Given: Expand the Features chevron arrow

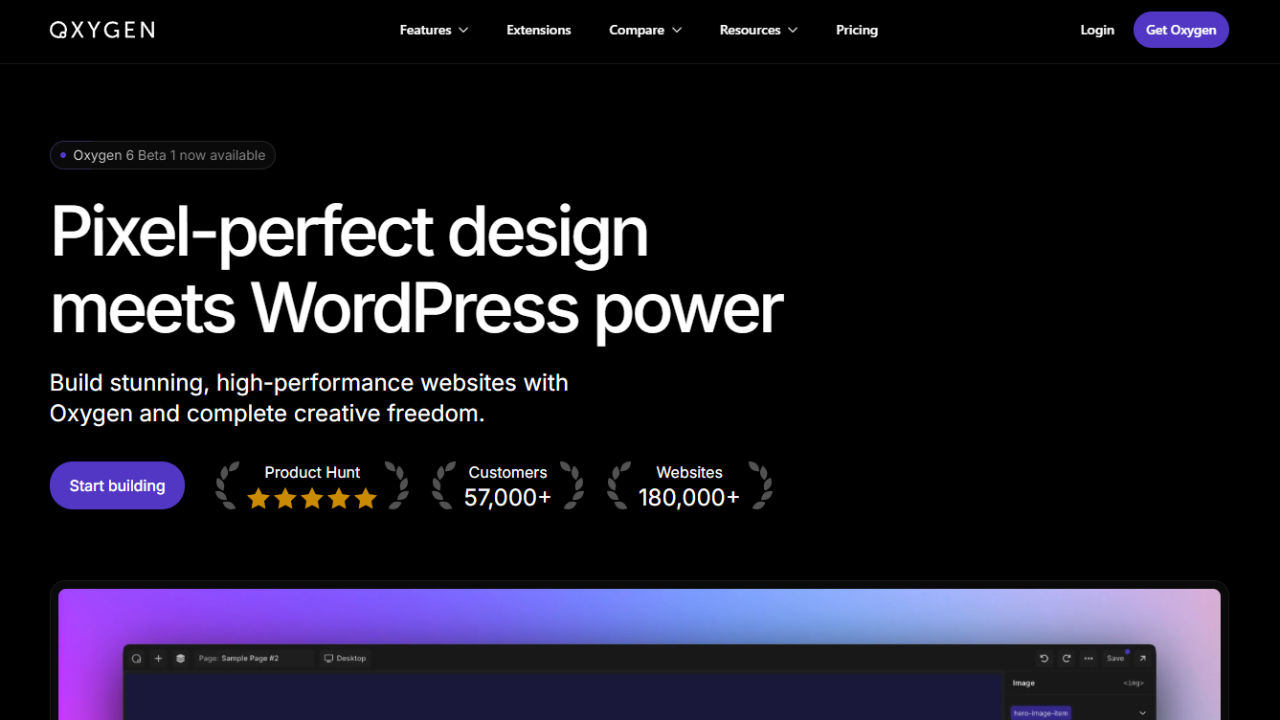Looking at the screenshot, I should tap(463, 30).
